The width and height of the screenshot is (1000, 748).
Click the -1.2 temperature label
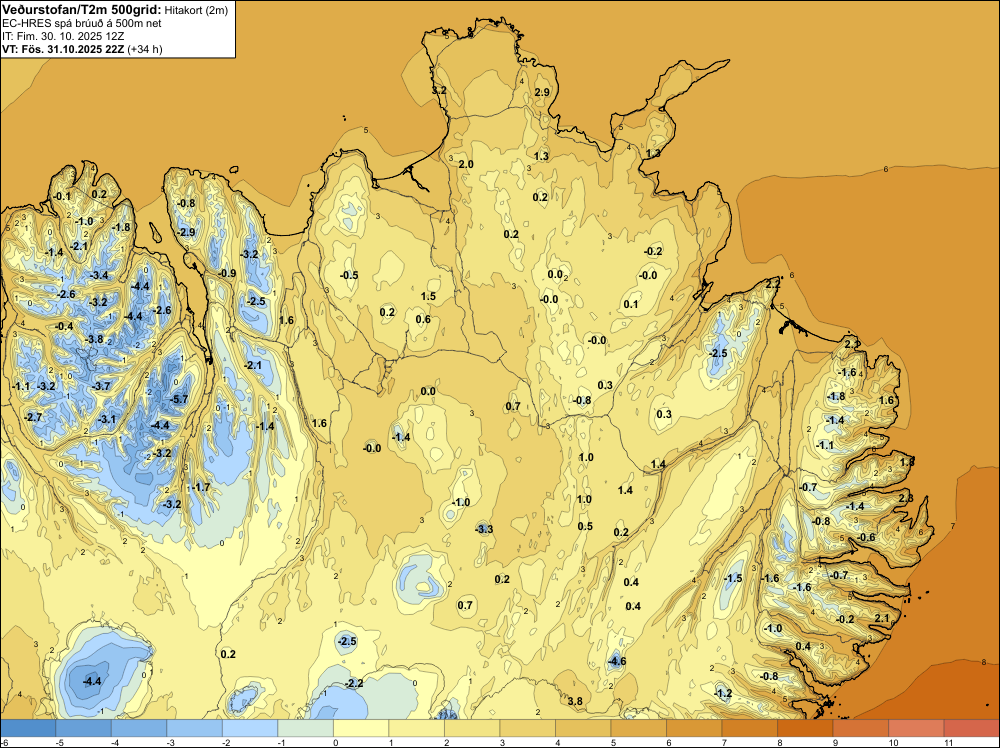(x=723, y=693)
